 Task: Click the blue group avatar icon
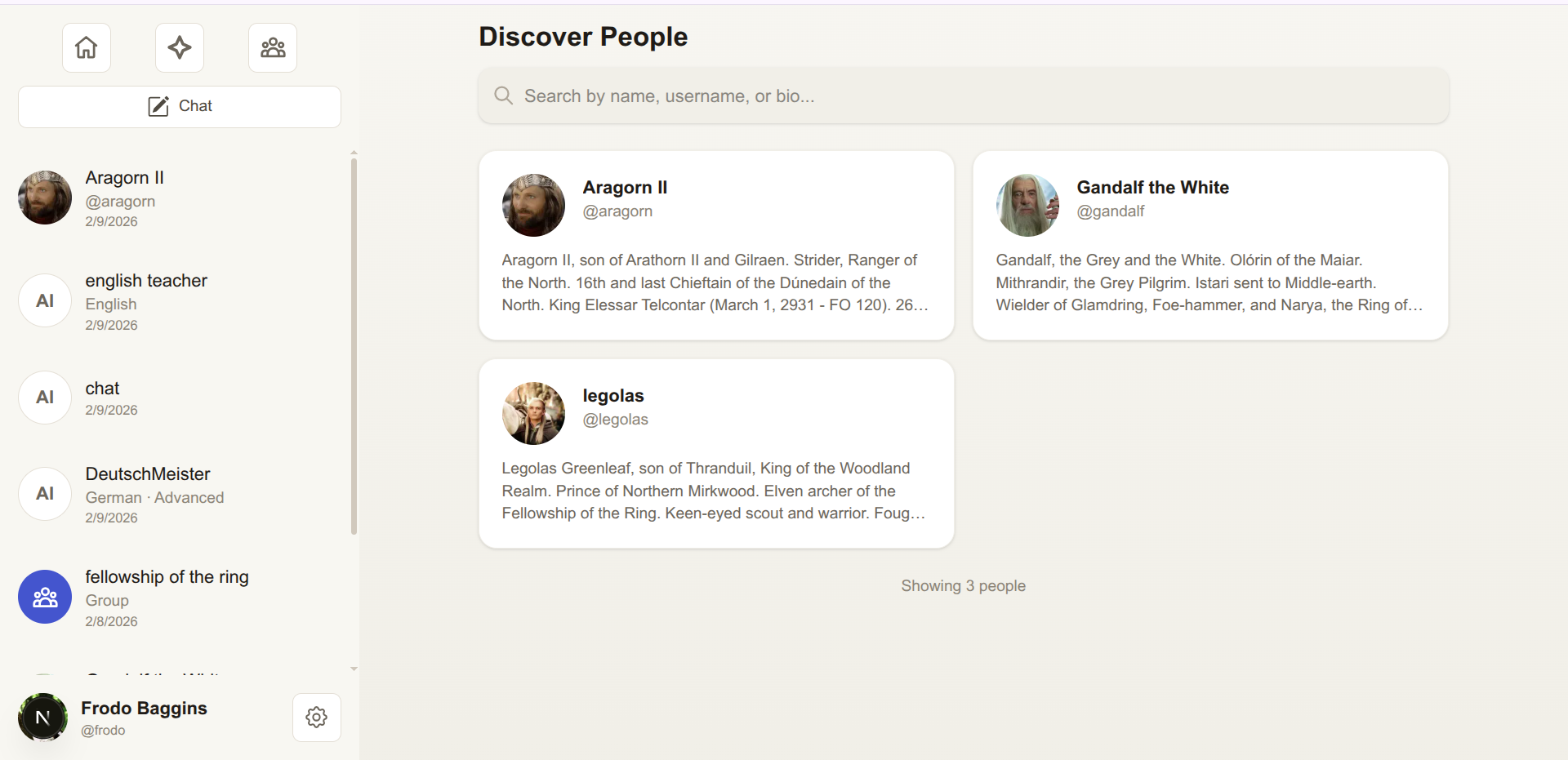pyautogui.click(x=45, y=597)
